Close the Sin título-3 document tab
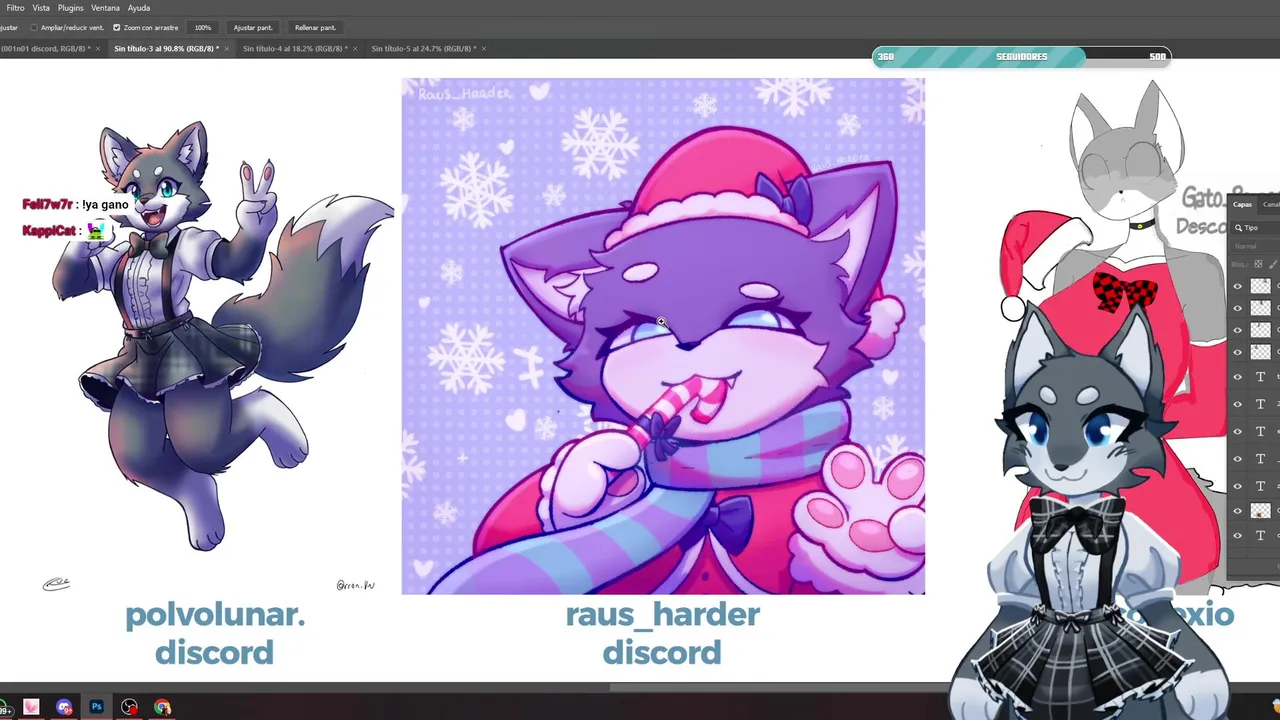 tap(227, 48)
